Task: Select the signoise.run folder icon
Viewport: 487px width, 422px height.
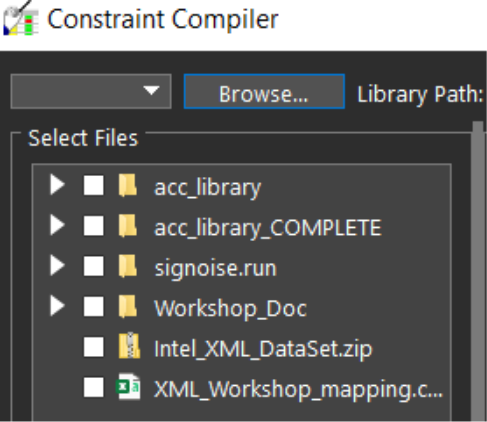Action: point(128,266)
